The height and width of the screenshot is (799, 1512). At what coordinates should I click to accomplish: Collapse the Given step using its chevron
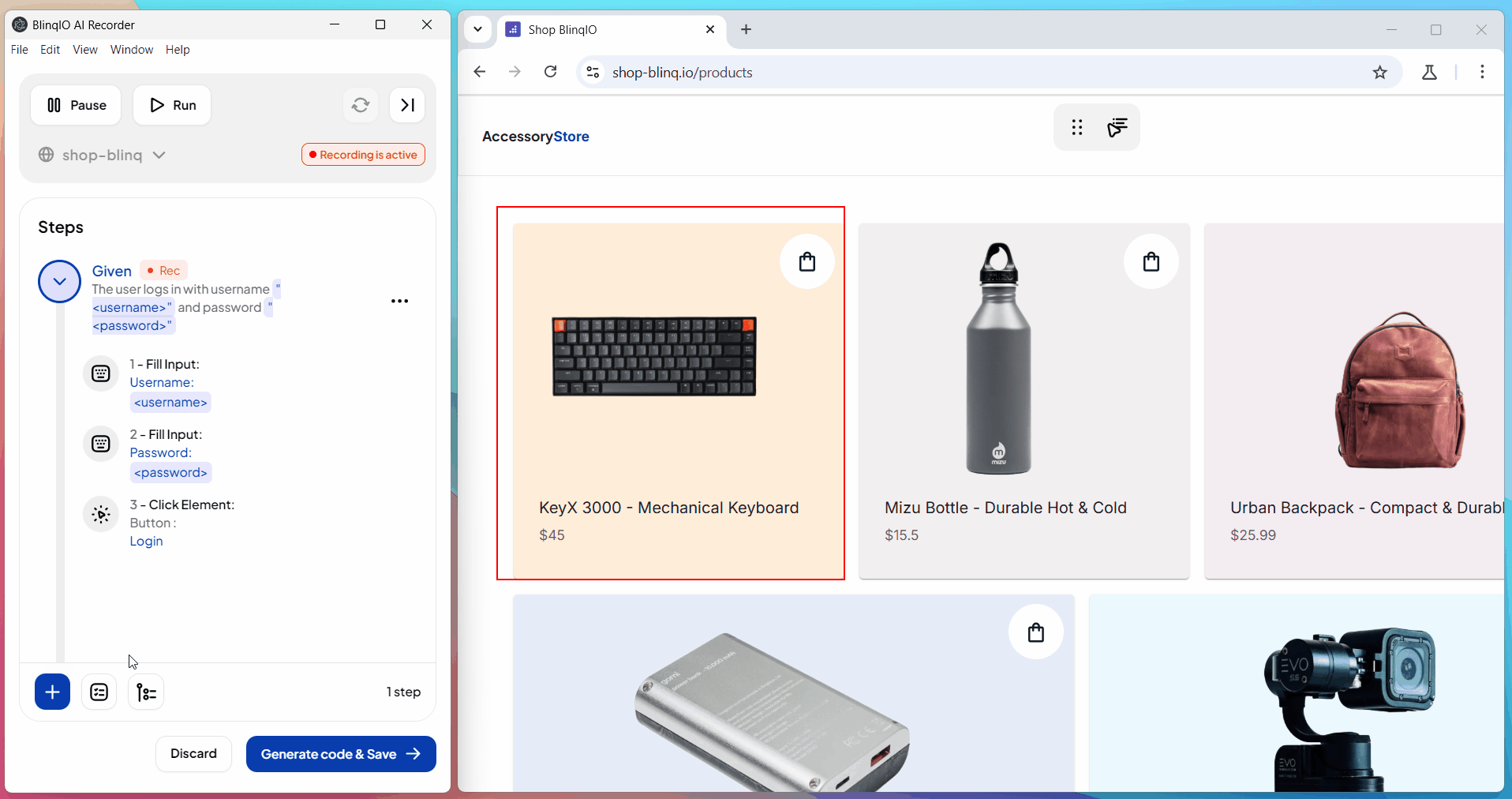tap(59, 281)
